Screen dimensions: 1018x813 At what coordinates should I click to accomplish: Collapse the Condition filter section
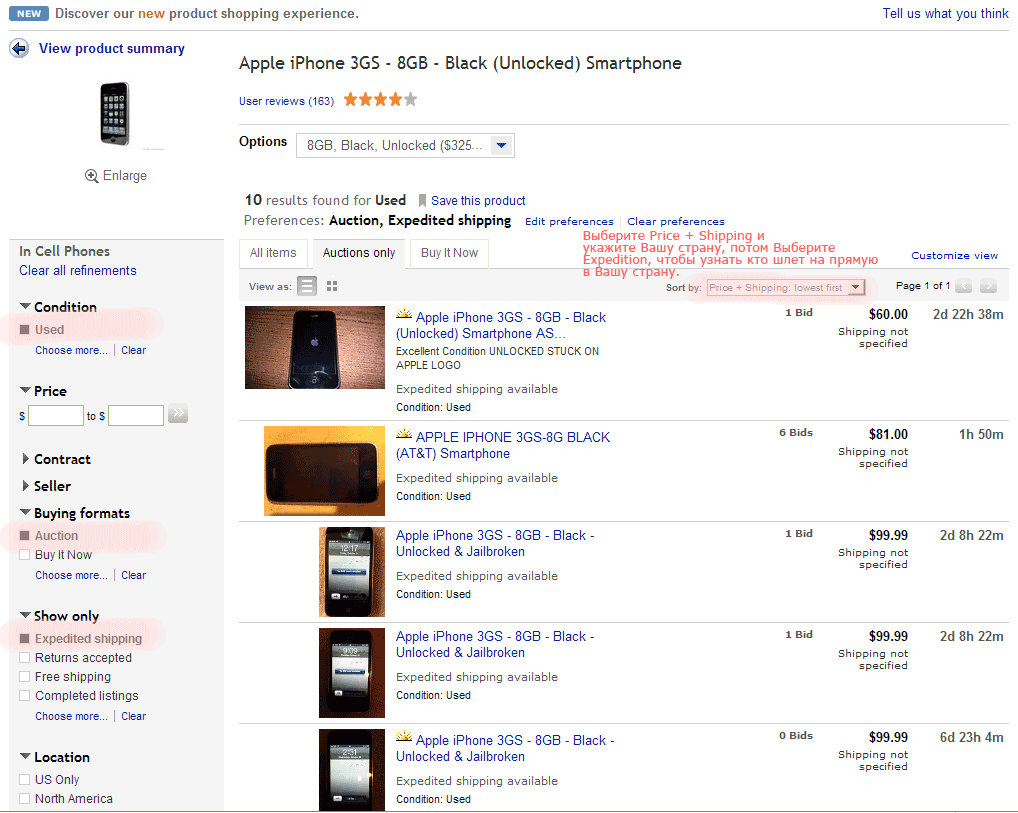coord(24,306)
